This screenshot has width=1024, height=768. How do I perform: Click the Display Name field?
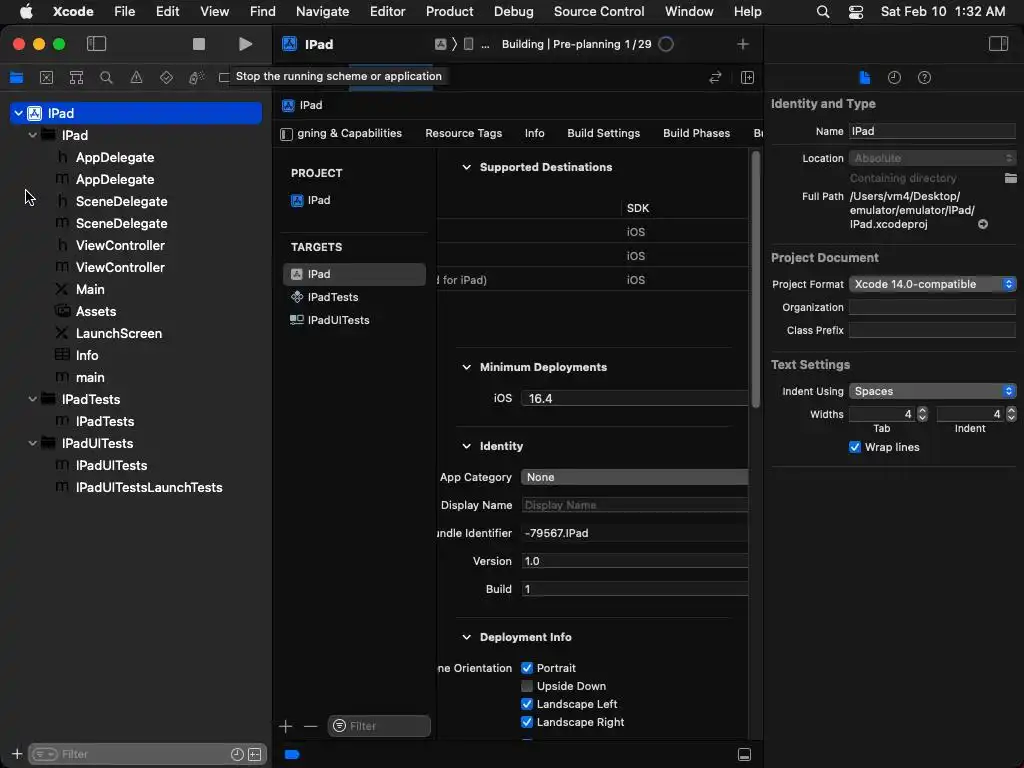pos(635,505)
